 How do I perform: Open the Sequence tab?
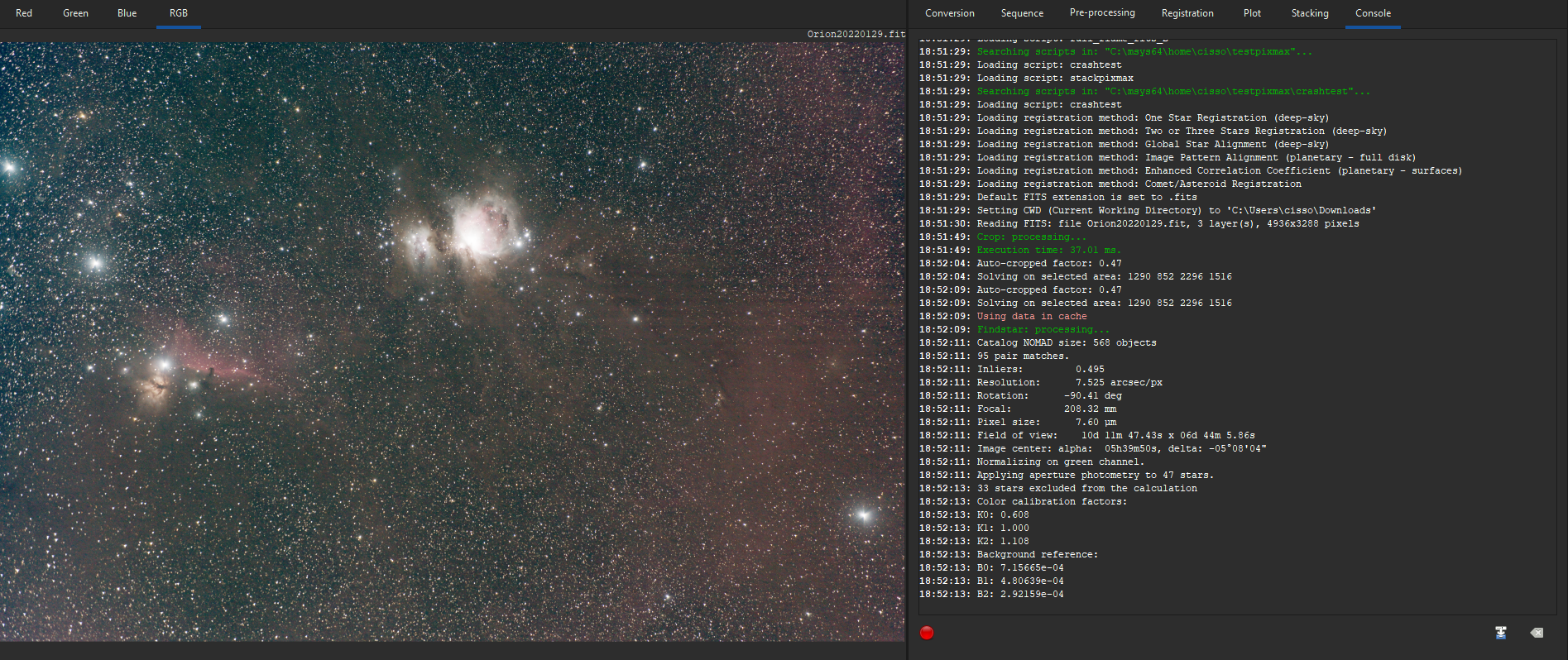tap(1022, 13)
